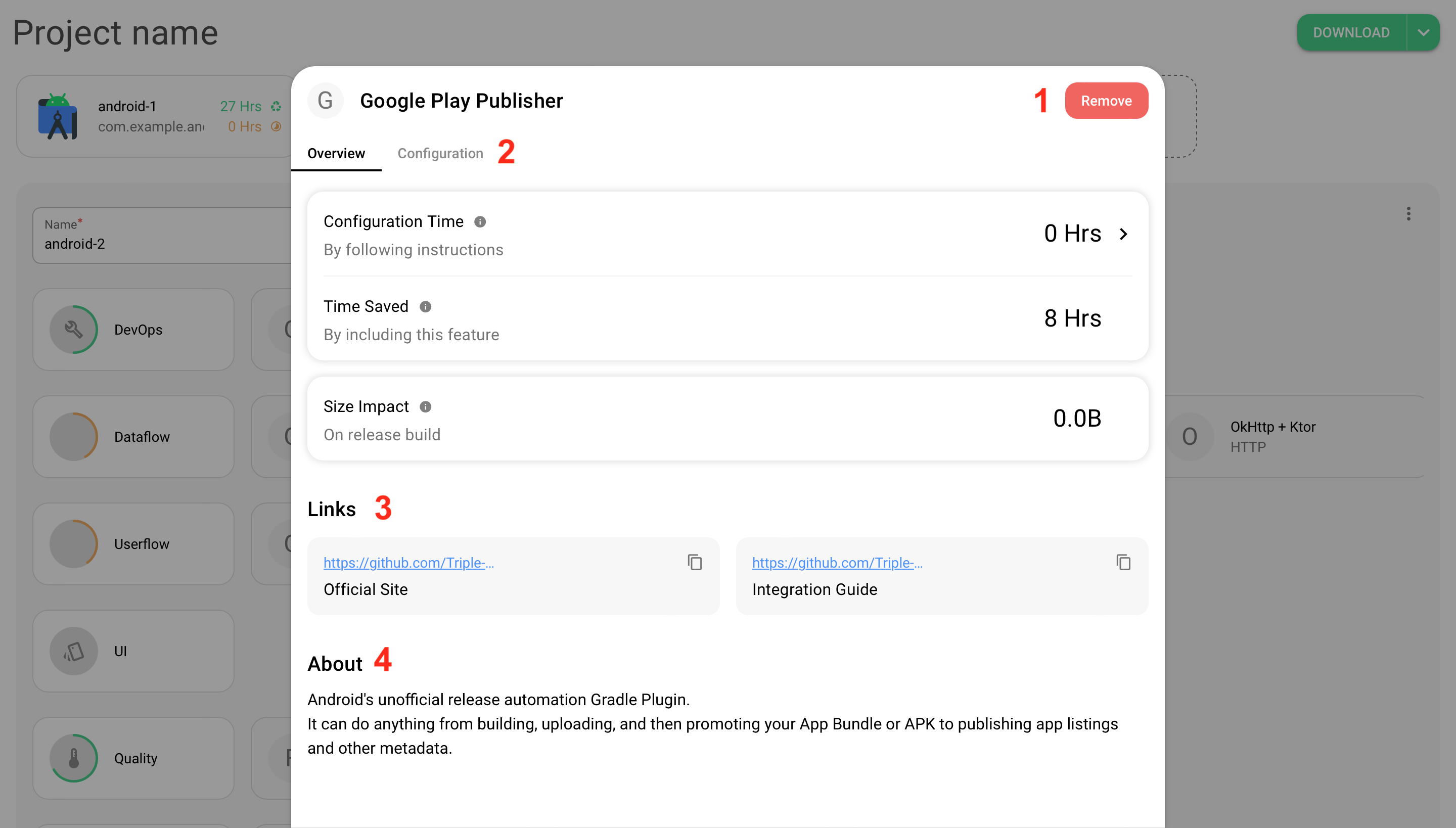Click the Google Play Publisher G avatar

[326, 101]
